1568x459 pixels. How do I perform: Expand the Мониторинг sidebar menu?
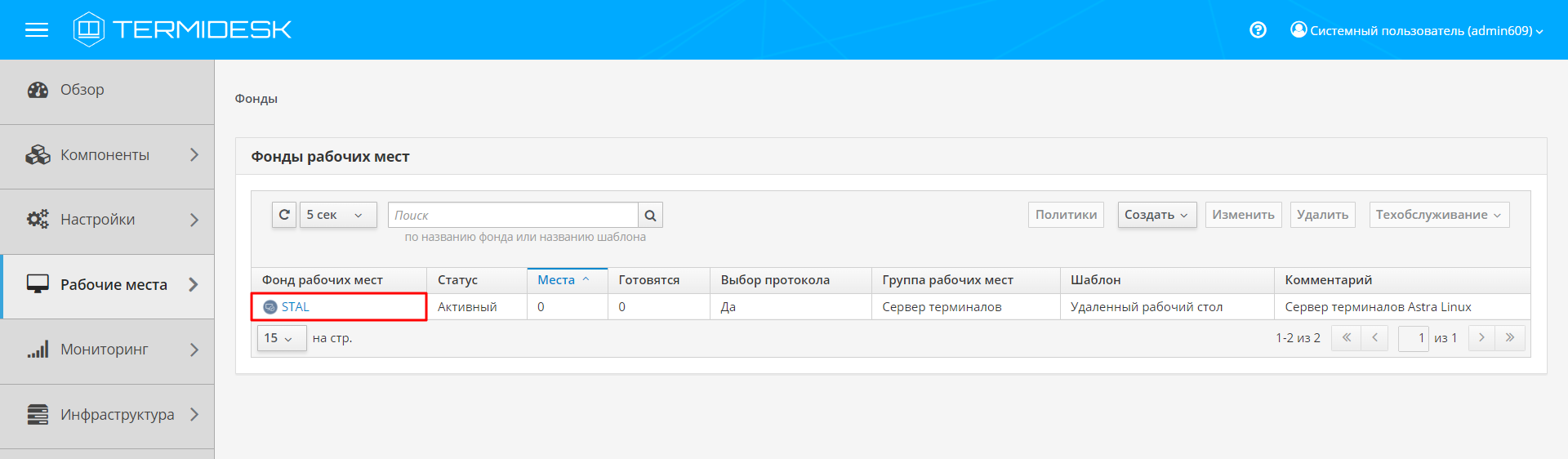pyautogui.click(x=106, y=350)
